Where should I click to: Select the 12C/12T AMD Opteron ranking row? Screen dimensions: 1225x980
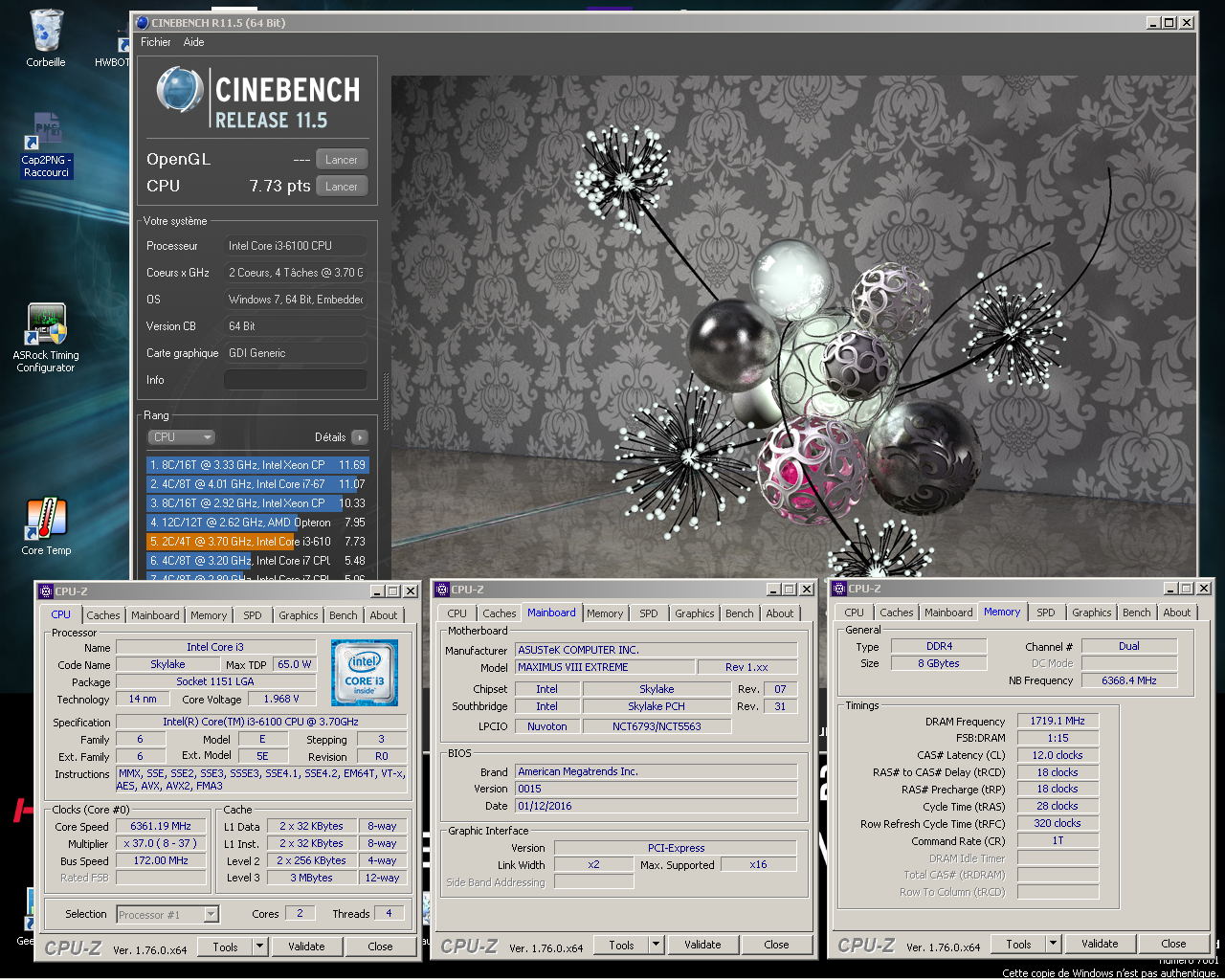coord(256,523)
